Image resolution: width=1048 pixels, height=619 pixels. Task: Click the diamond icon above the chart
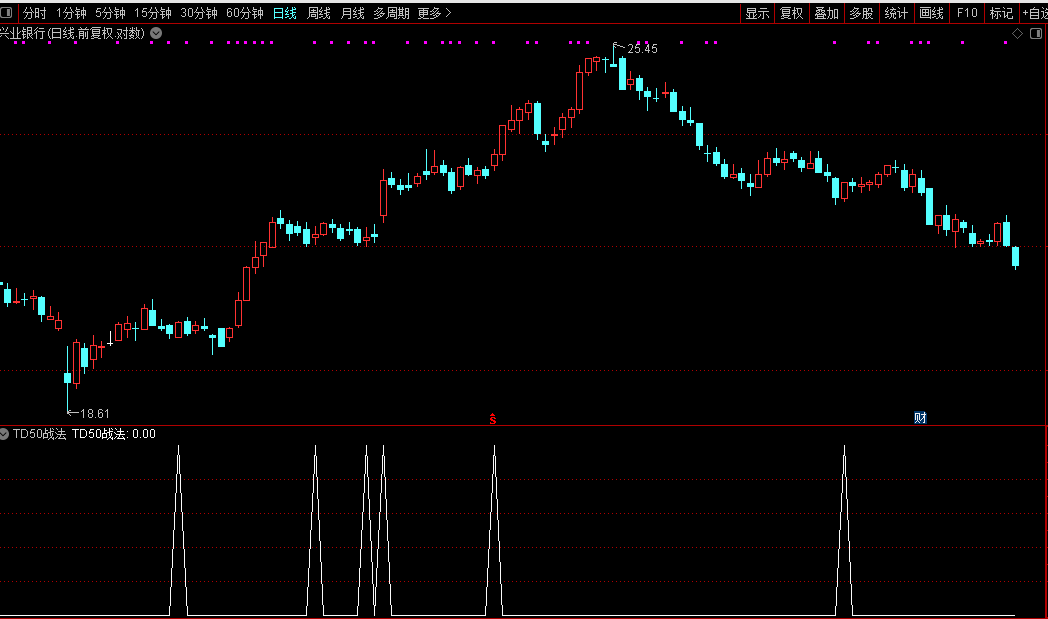[x=1017, y=33]
